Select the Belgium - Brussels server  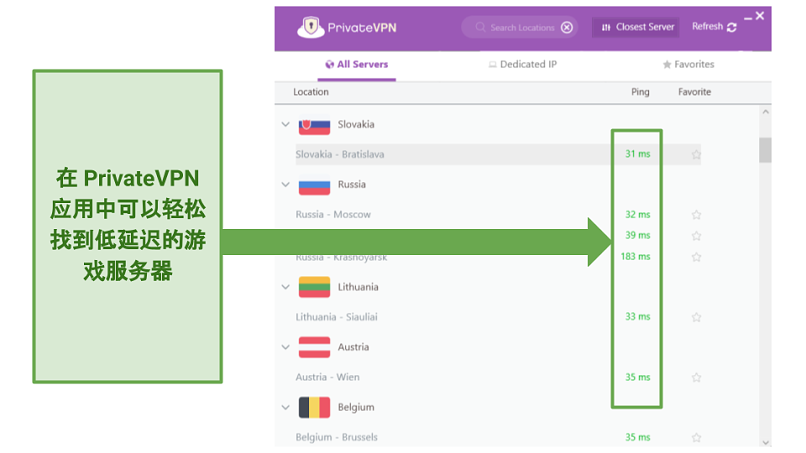pyautogui.click(x=336, y=437)
